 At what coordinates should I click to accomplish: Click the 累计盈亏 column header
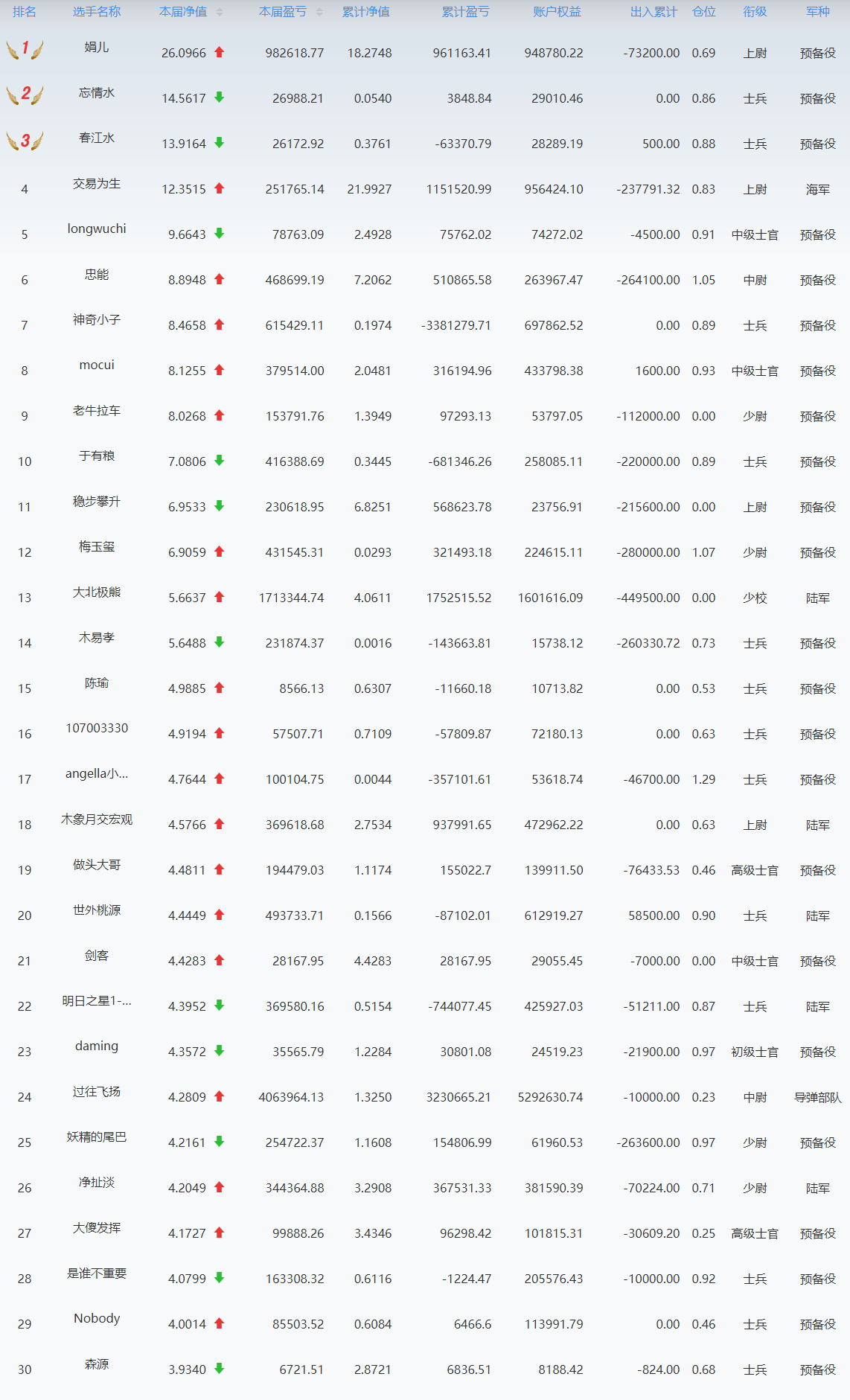tap(466, 12)
